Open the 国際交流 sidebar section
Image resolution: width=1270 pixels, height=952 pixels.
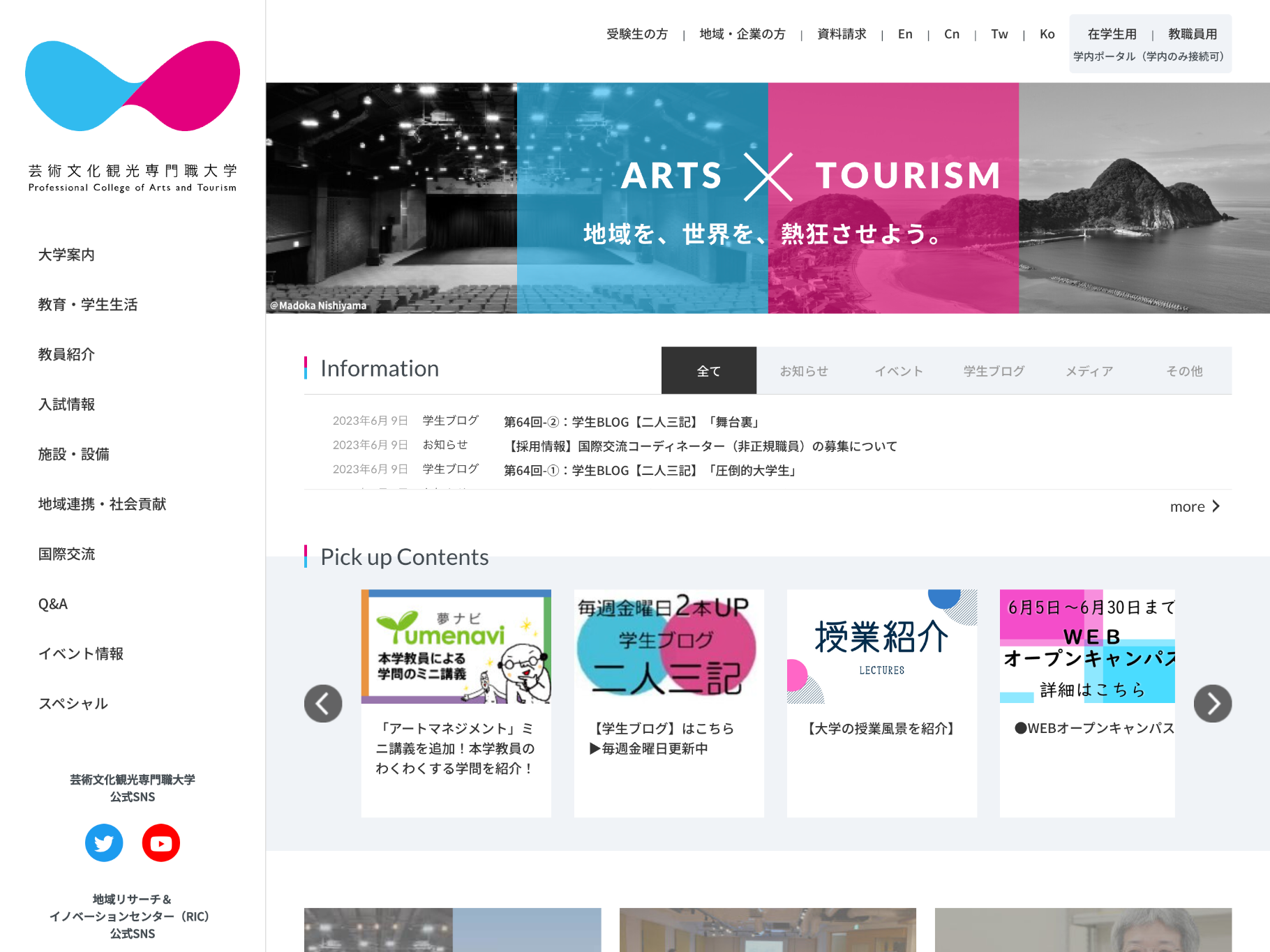[66, 554]
